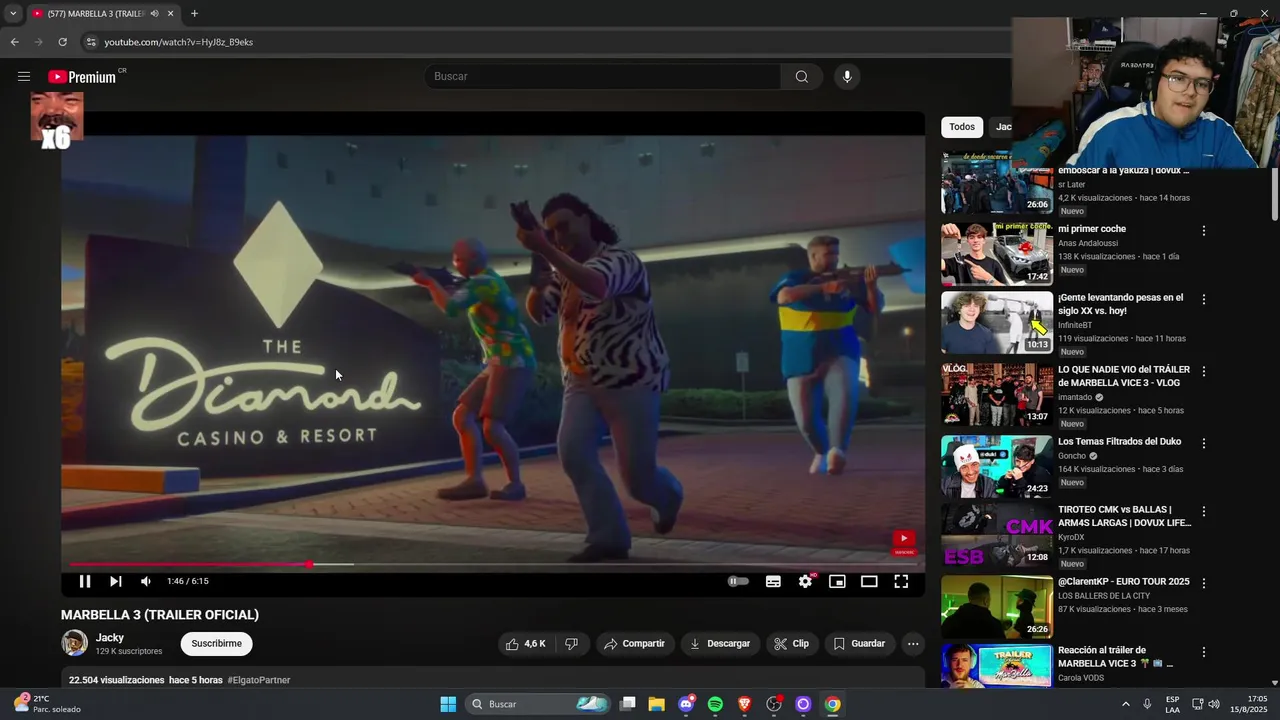Open options menu for 'mi primer coche'
The image size is (1280, 720).
click(x=1204, y=231)
